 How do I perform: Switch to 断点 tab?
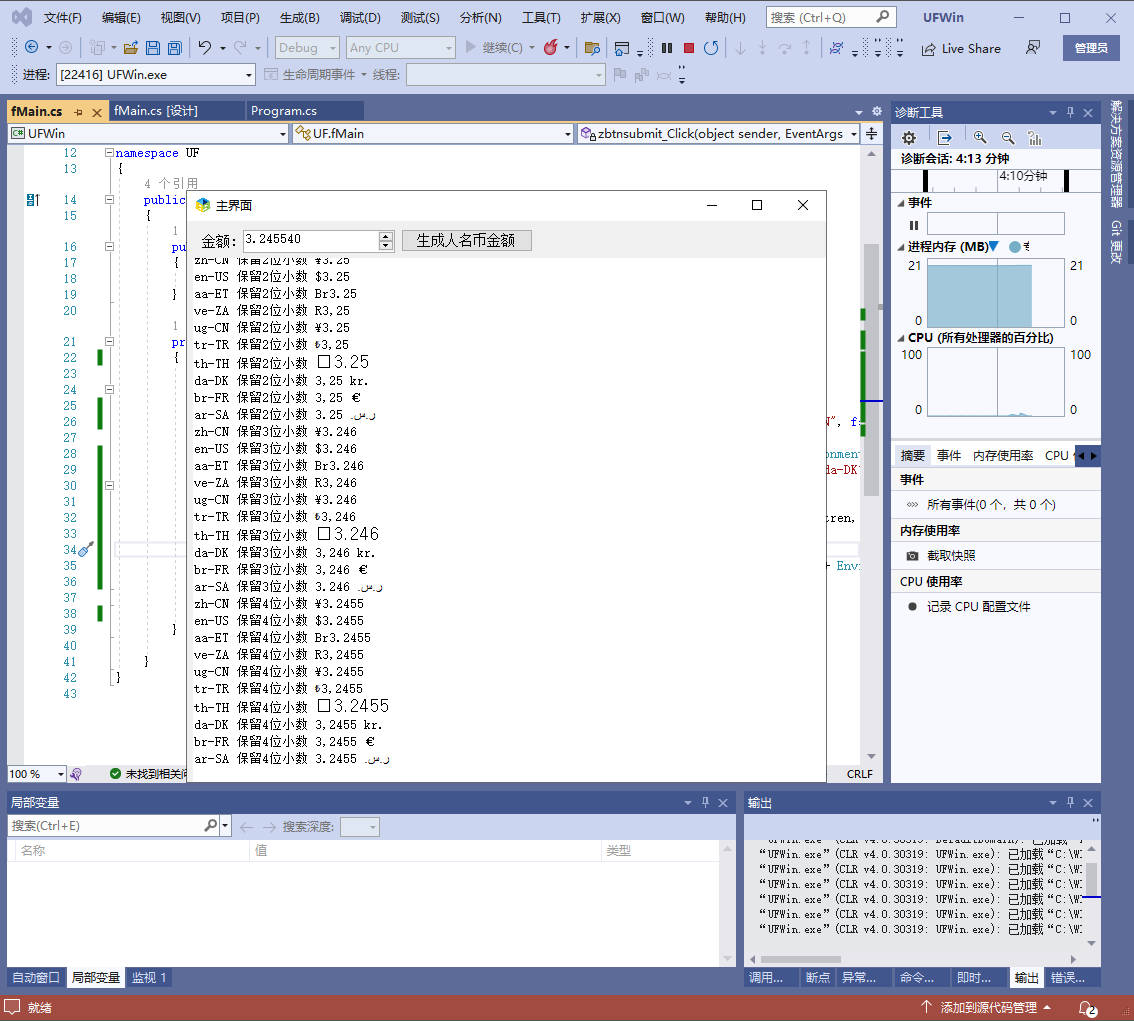coord(817,978)
